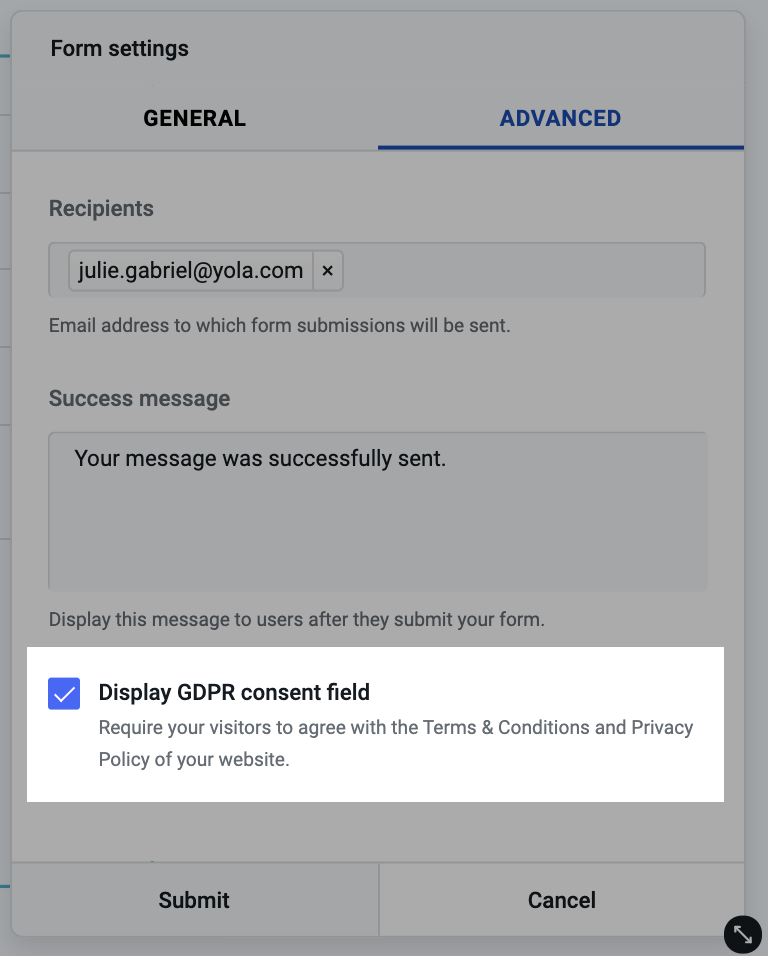Click the blue underline beneath ADVANCED tab
The height and width of the screenshot is (956, 768).
561,148
